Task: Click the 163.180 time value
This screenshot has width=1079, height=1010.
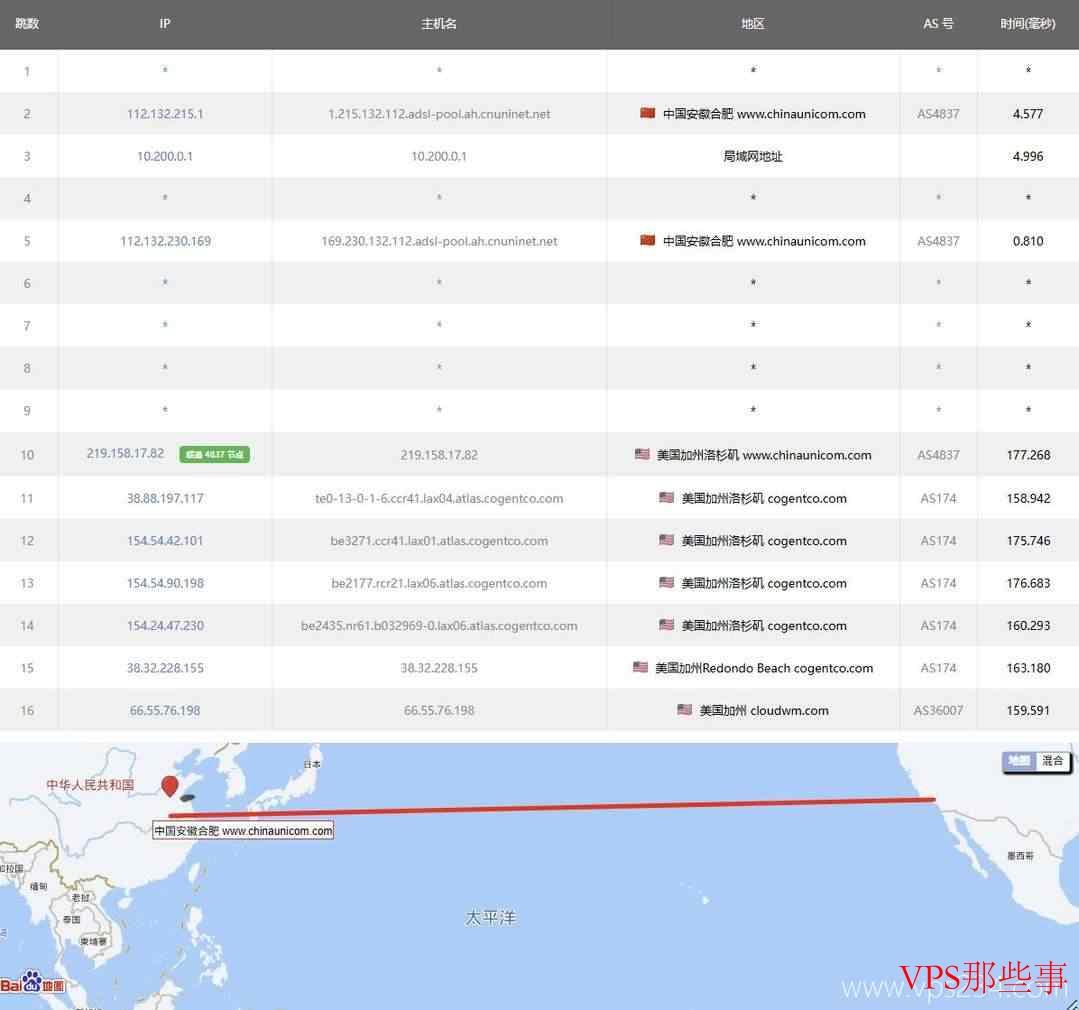Action: coord(1028,667)
